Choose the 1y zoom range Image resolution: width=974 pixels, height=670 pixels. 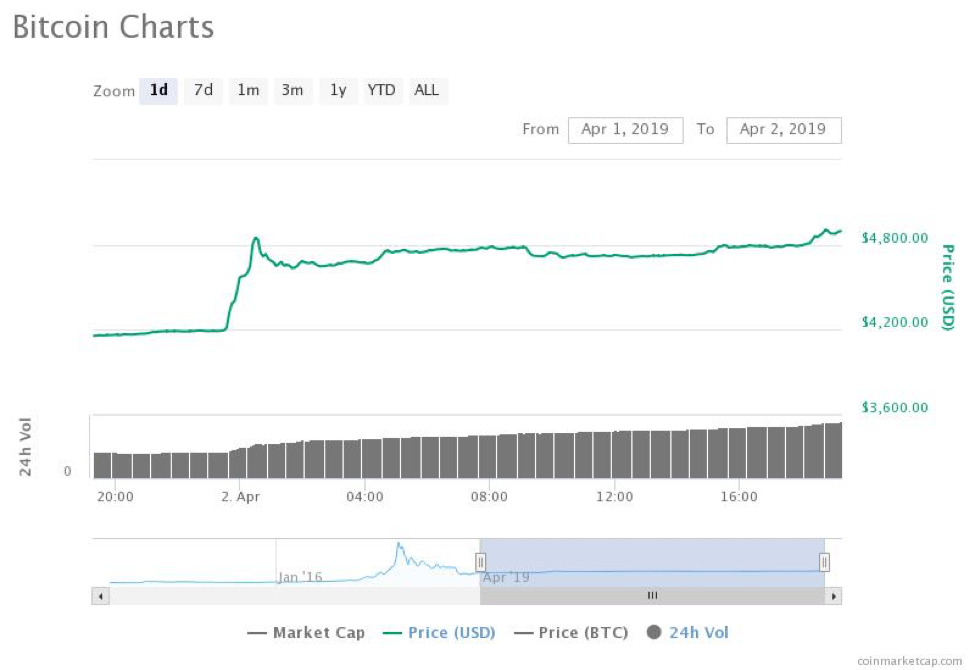coord(338,91)
